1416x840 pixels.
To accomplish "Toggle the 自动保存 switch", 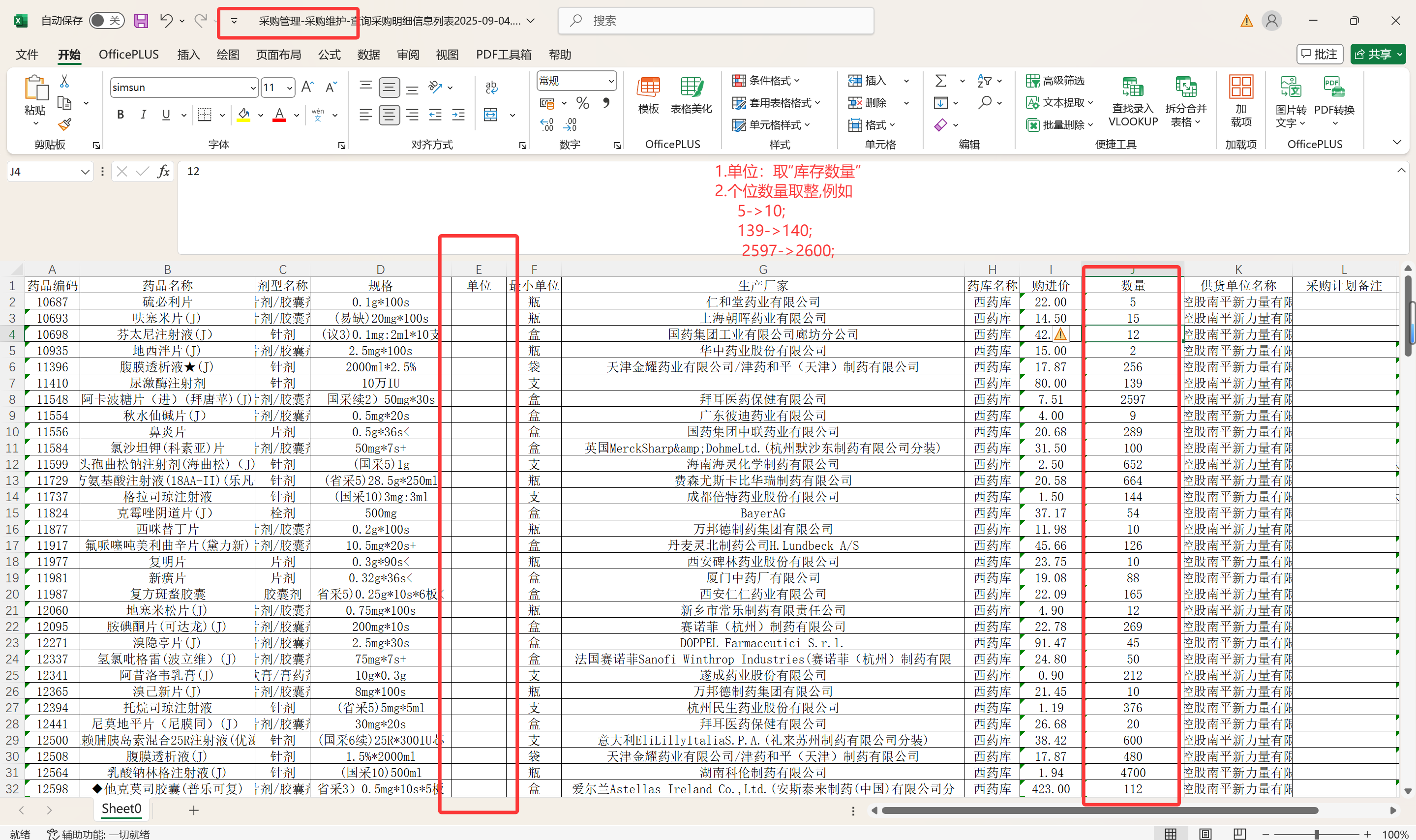I will tap(106, 21).
